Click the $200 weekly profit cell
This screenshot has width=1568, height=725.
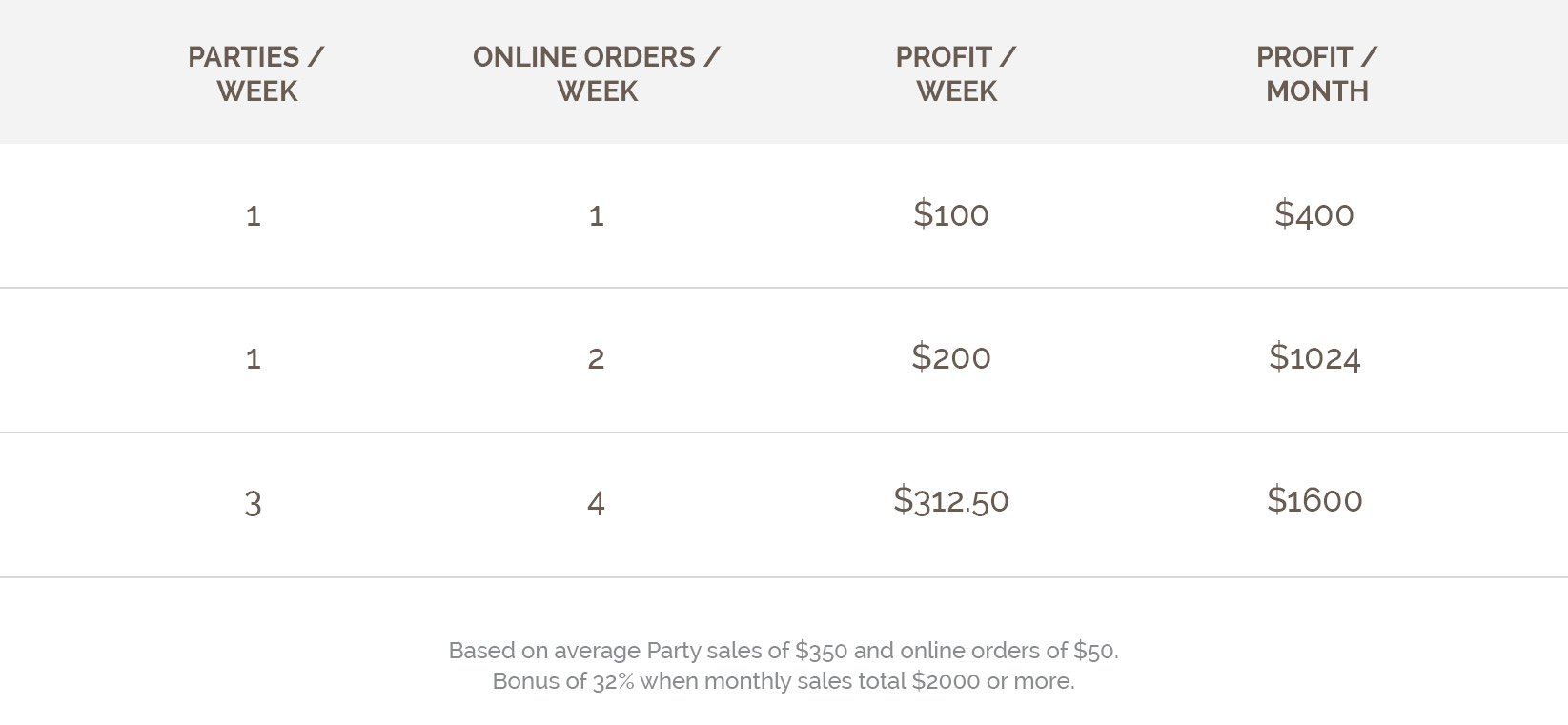[951, 357]
